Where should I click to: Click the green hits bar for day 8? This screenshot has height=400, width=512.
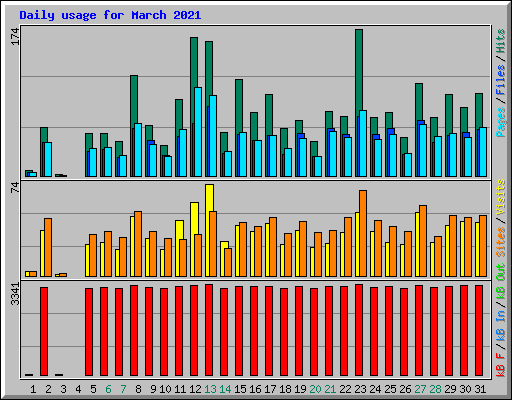pos(134,100)
